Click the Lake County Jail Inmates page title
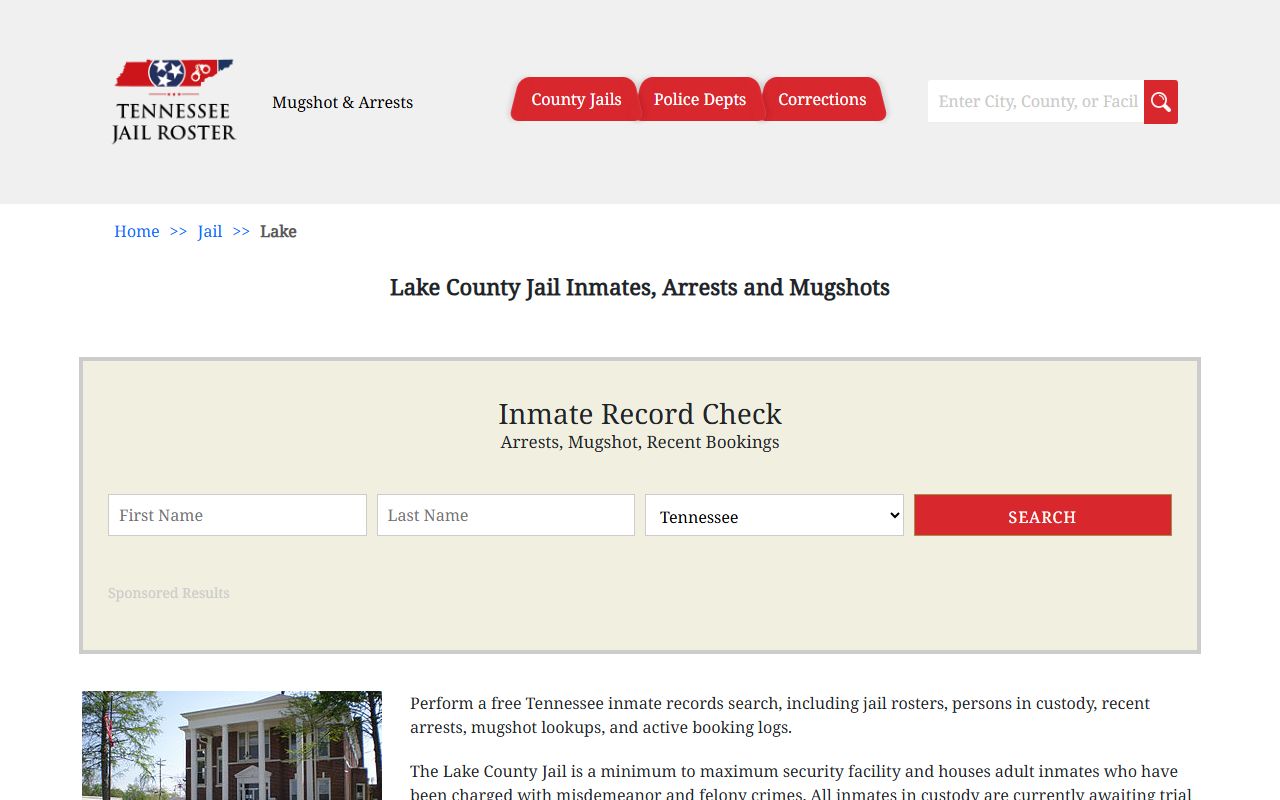Screen dimensions: 1280x800 (640, 288)
